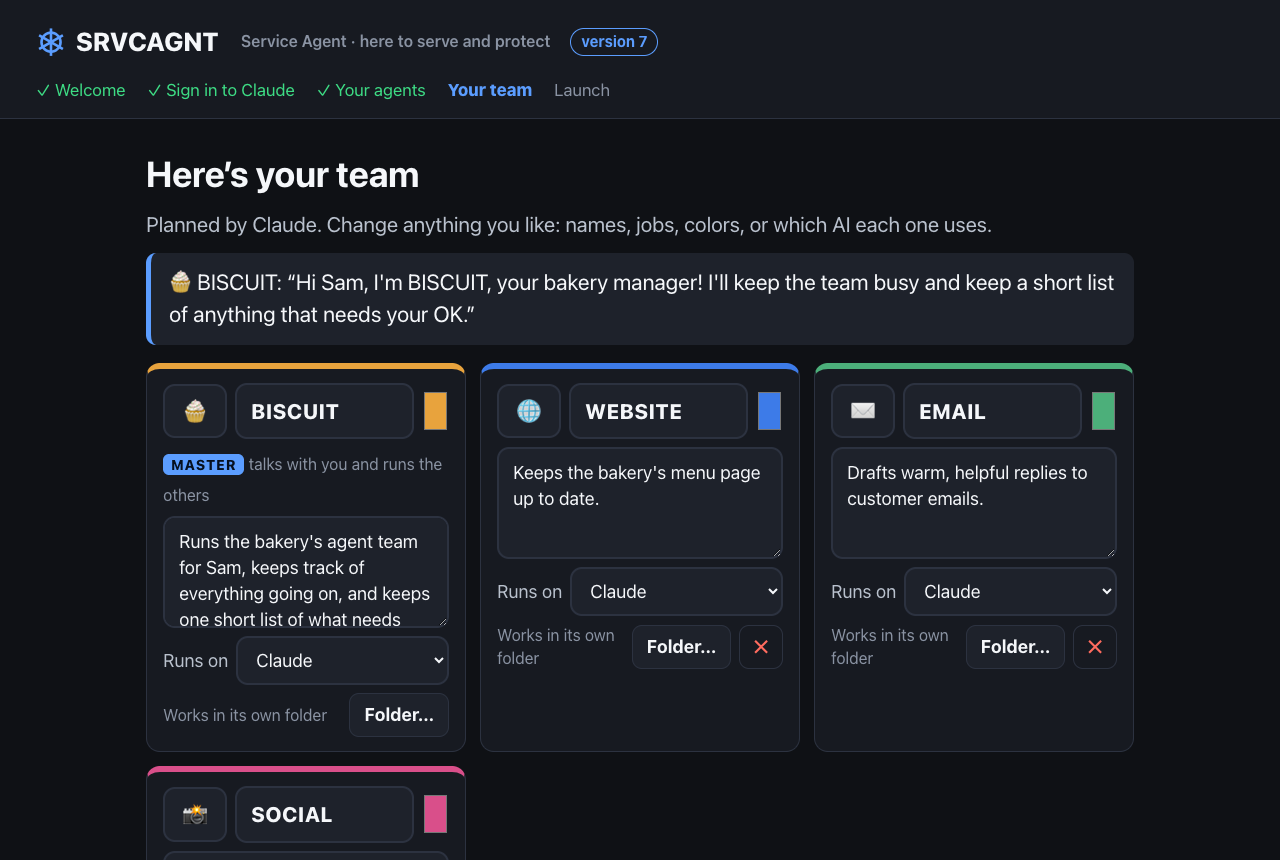This screenshot has width=1280, height=860.
Task: Edit the SOCIAL agent name field
Action: pyautogui.click(x=324, y=814)
